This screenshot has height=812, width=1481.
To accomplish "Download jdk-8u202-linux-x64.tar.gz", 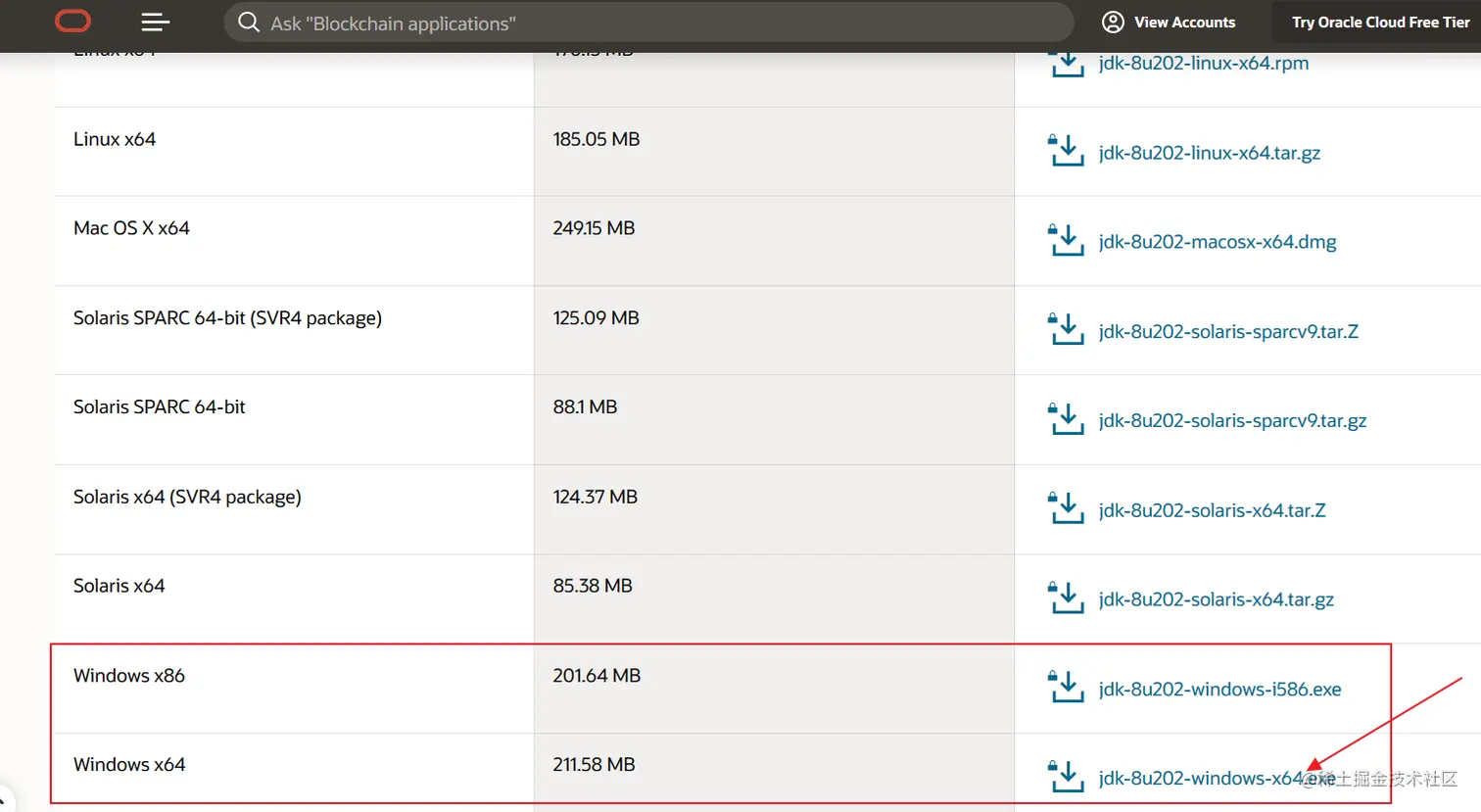I will pyautogui.click(x=1209, y=153).
